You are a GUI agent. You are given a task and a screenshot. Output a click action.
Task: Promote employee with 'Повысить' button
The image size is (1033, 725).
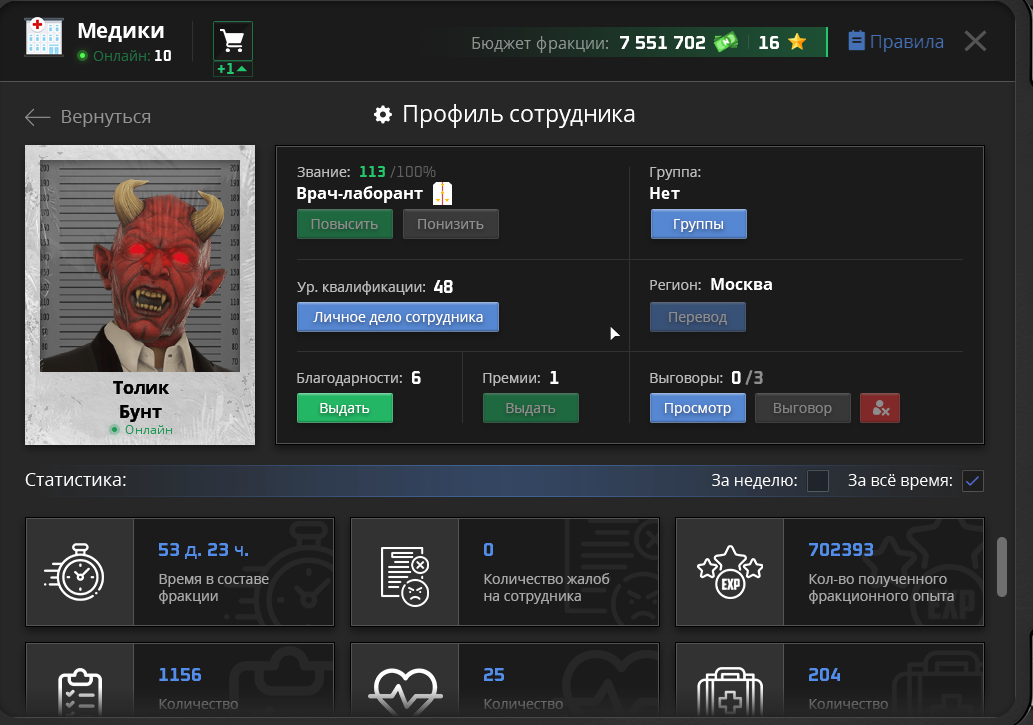point(344,224)
